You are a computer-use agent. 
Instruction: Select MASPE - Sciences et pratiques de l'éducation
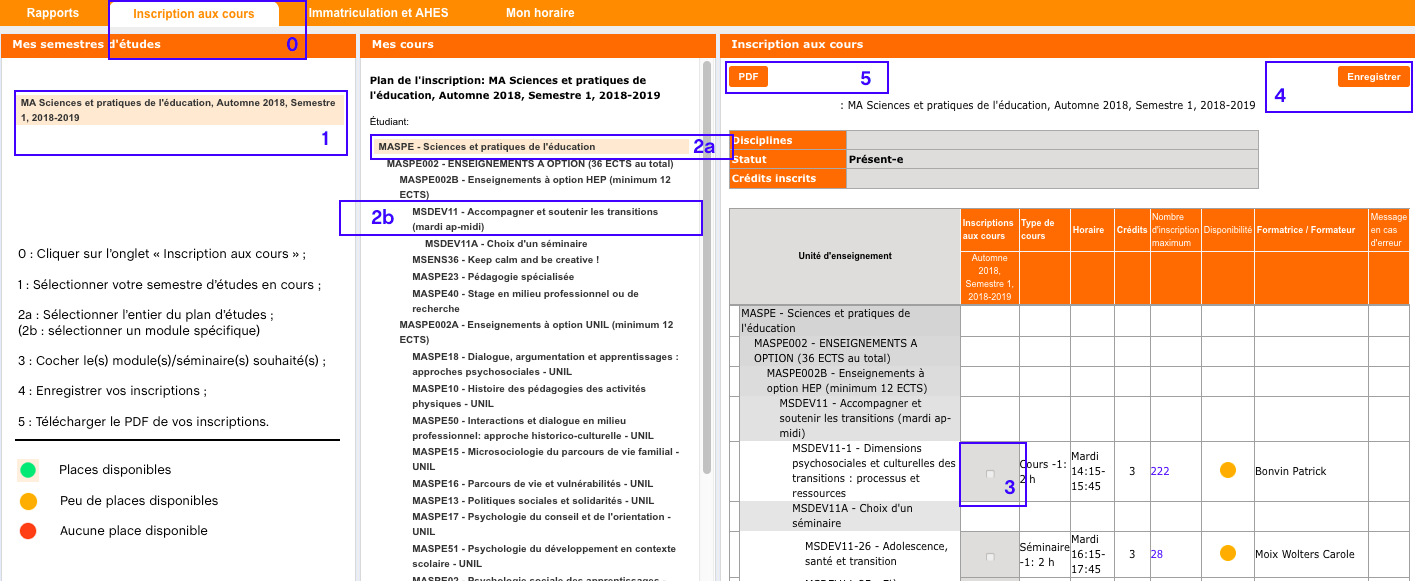486,147
